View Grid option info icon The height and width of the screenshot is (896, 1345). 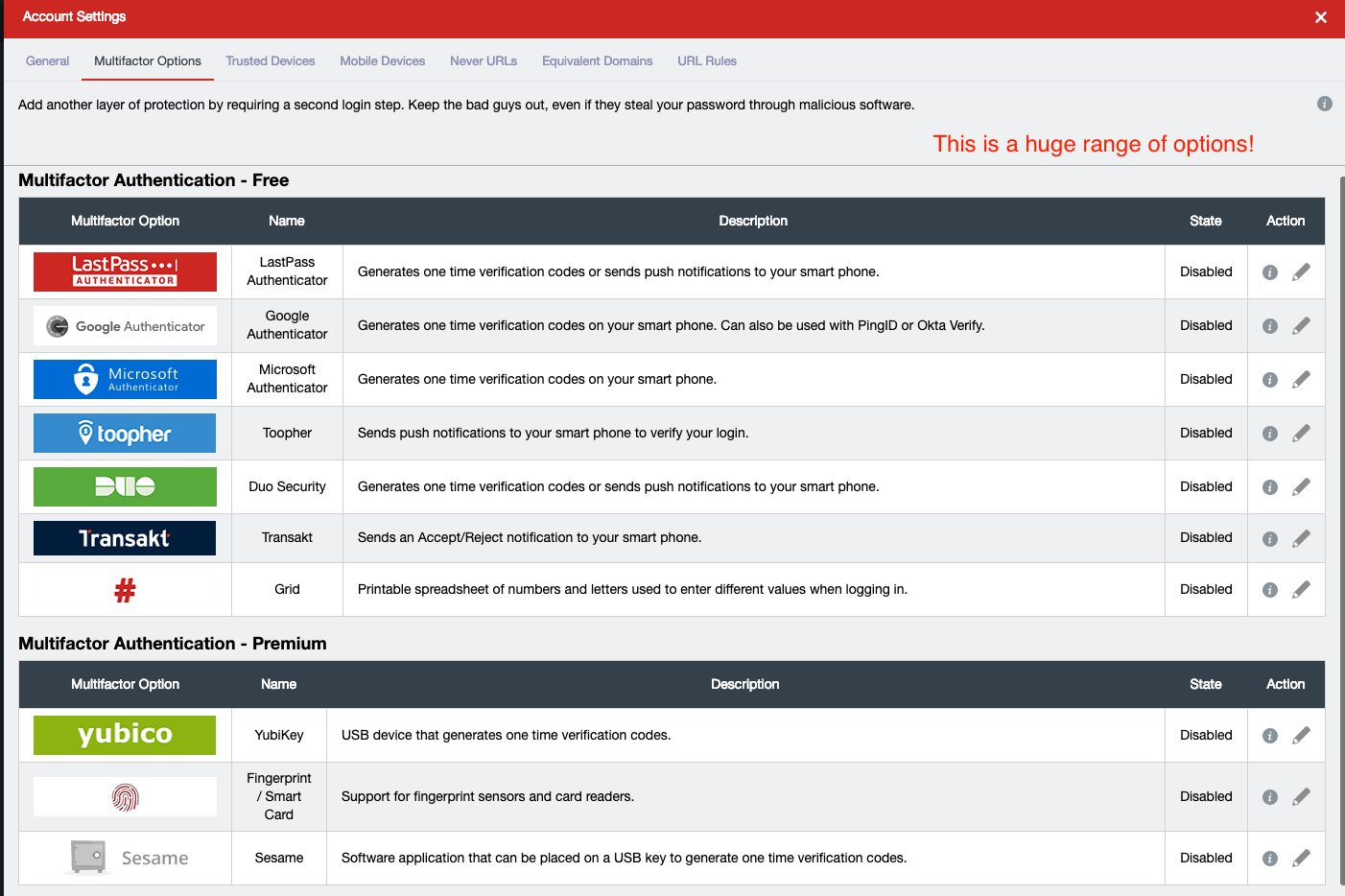[1270, 590]
